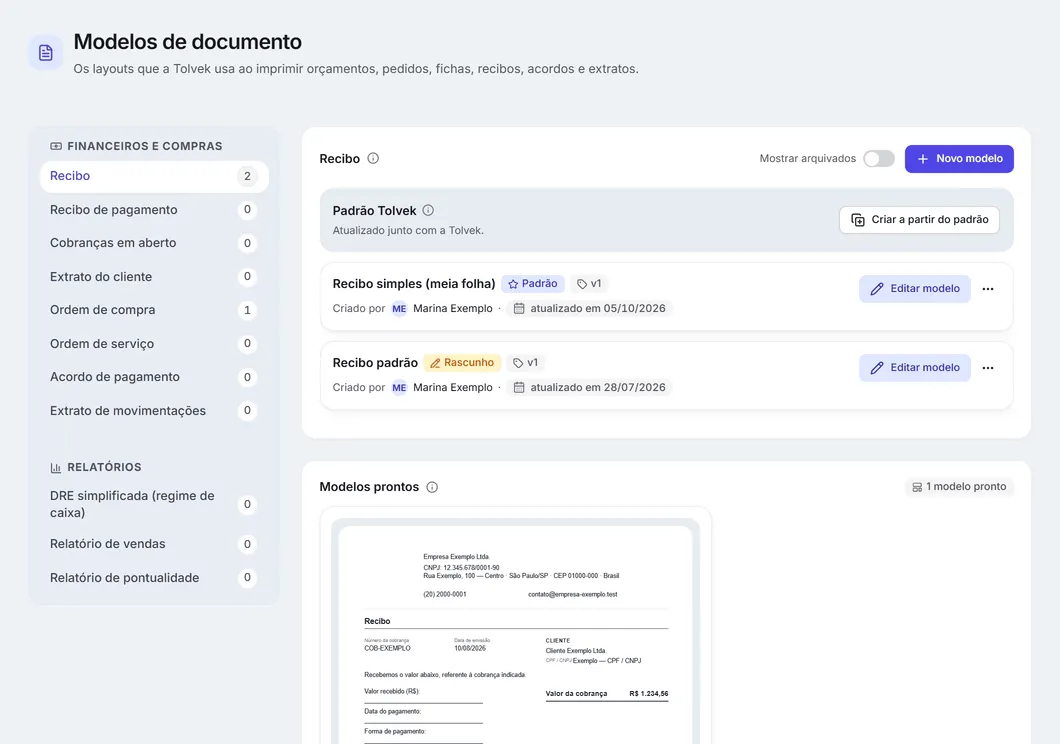Edit the Recibo simples (meia folha) model
This screenshot has width=1060, height=744.
(x=915, y=289)
